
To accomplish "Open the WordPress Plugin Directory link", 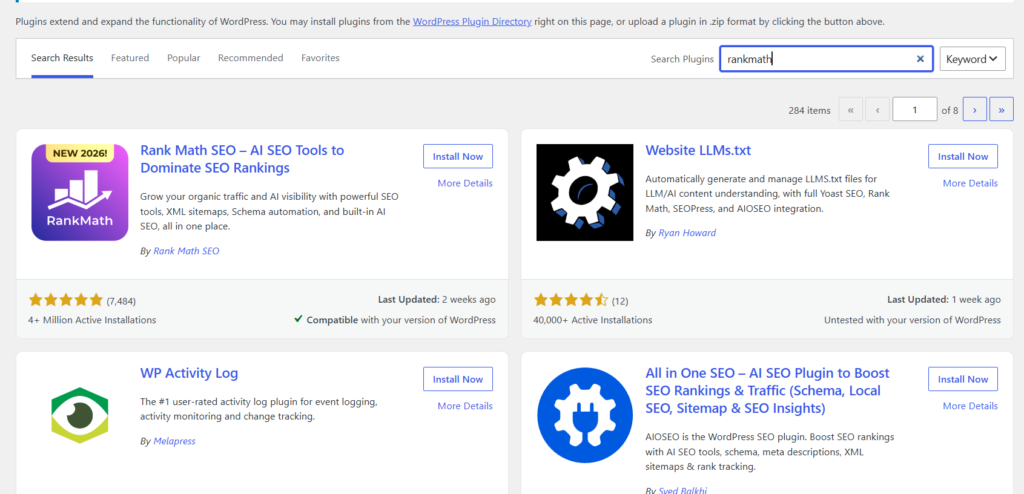I will click(472, 22).
